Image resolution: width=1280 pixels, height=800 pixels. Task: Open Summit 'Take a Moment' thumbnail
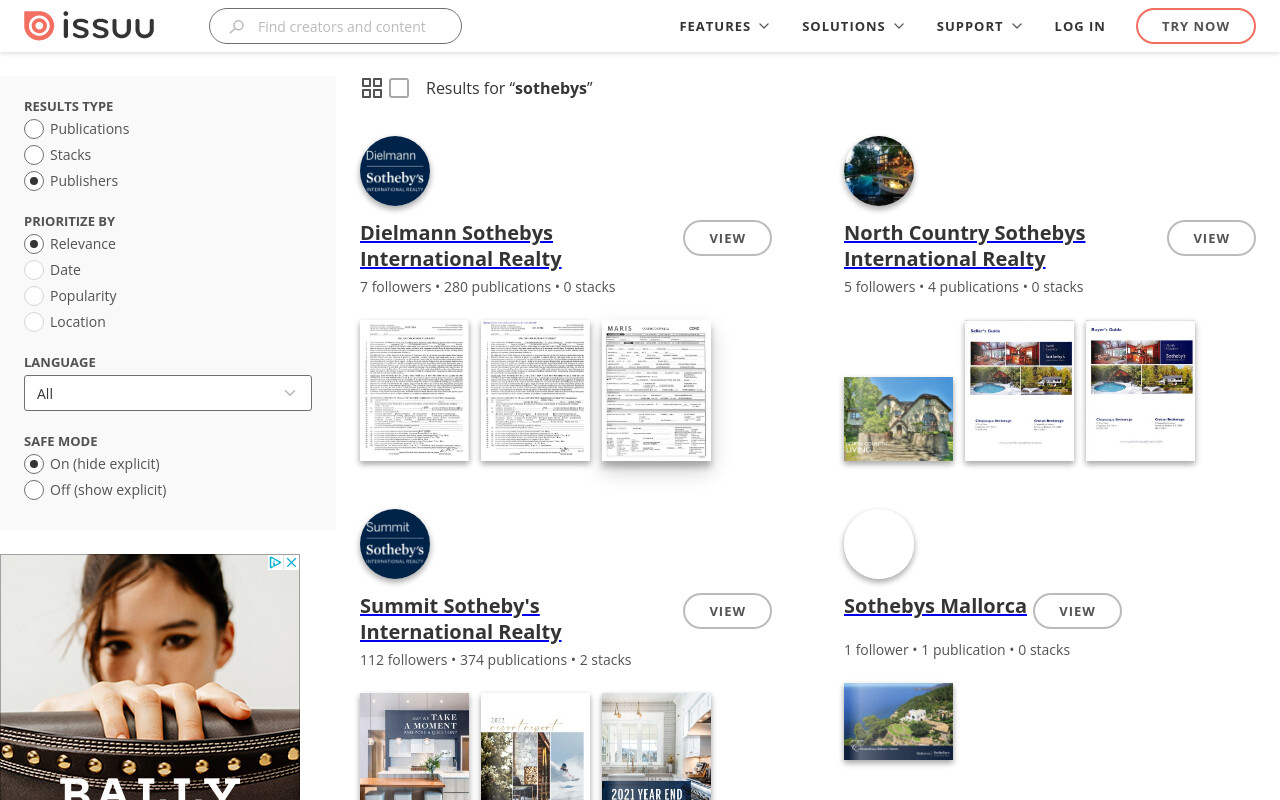click(x=414, y=746)
